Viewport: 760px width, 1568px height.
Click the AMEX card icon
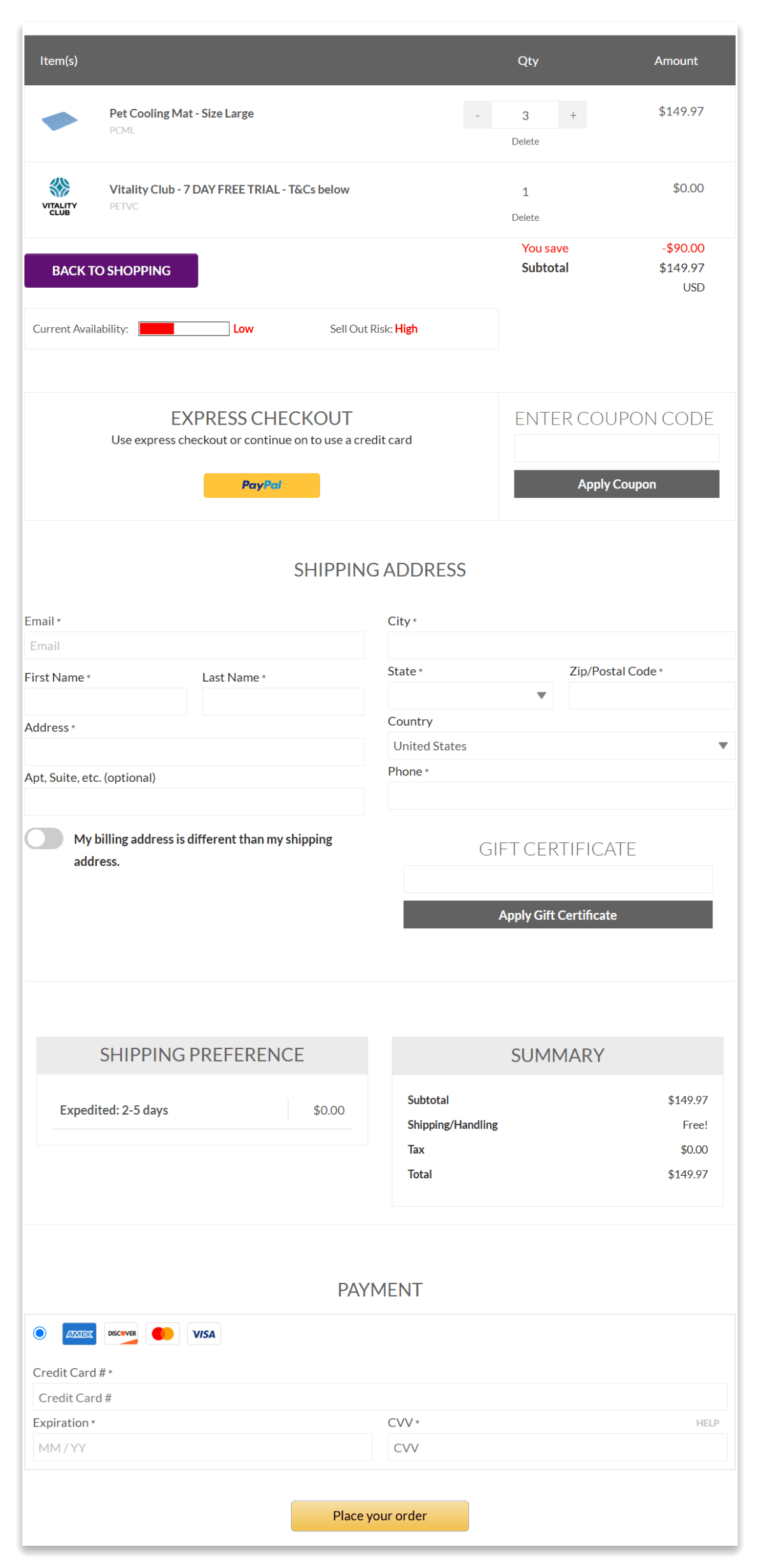[x=80, y=1334]
